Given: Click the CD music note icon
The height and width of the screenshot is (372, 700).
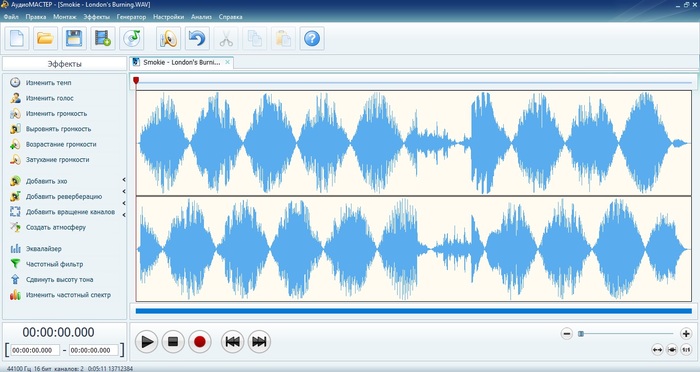Looking at the screenshot, I should (131, 38).
